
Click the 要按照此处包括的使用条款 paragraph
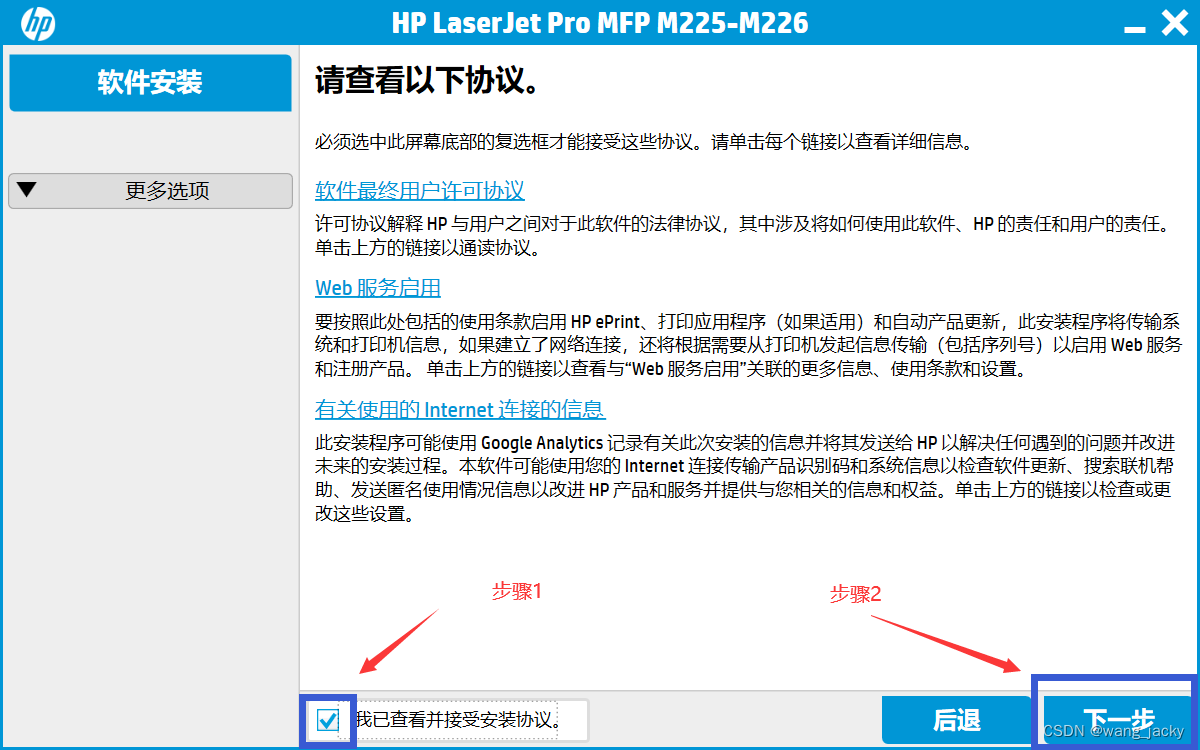coord(749,346)
